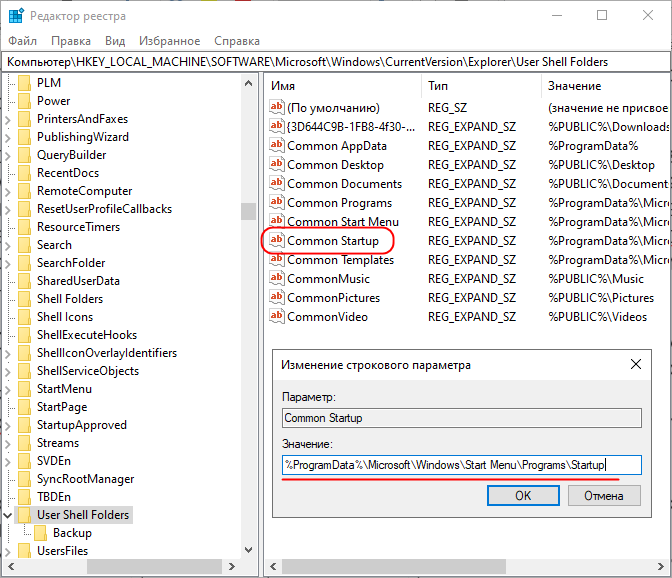Click the SharedUserData key folder icon
Image resolution: width=672 pixels, height=578 pixels.
point(24,281)
